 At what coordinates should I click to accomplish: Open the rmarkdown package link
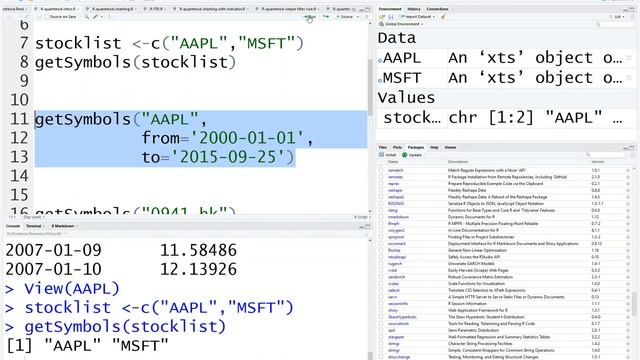click(398, 217)
